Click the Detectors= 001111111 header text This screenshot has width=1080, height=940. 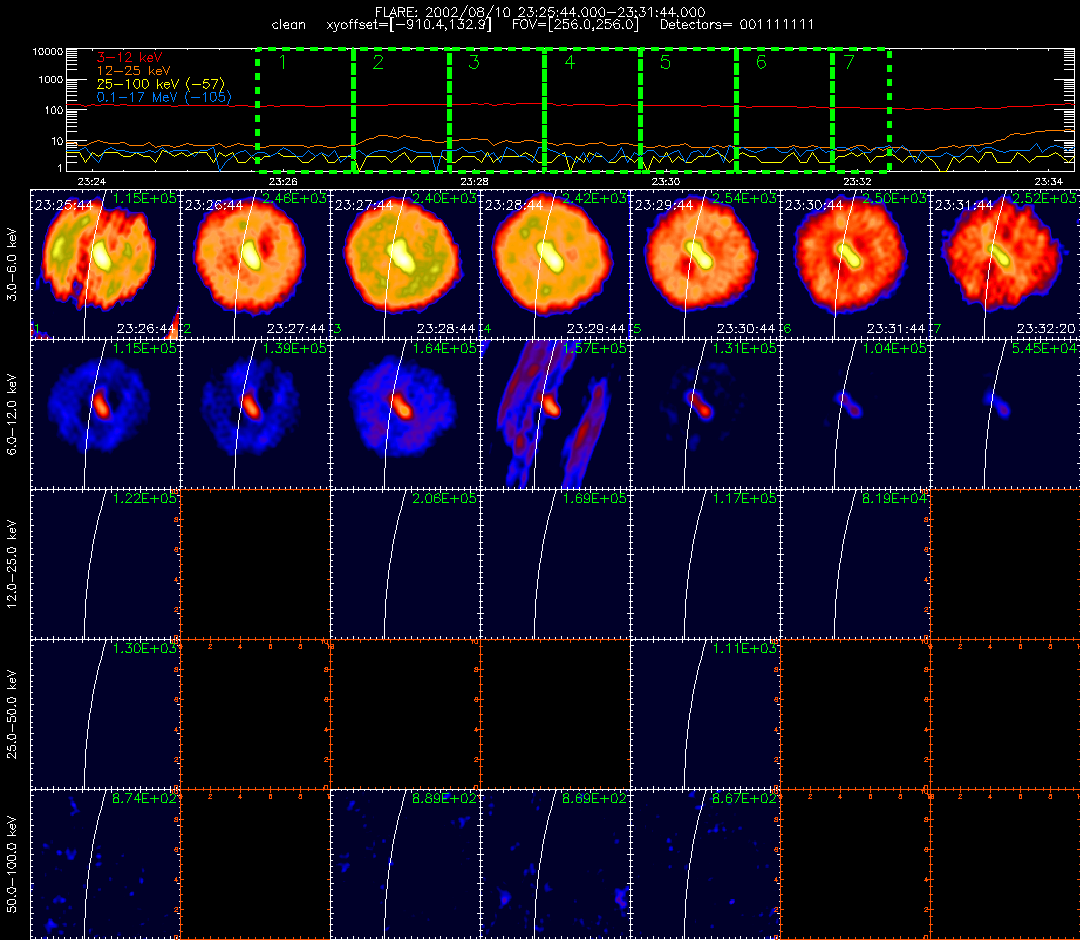737,25
